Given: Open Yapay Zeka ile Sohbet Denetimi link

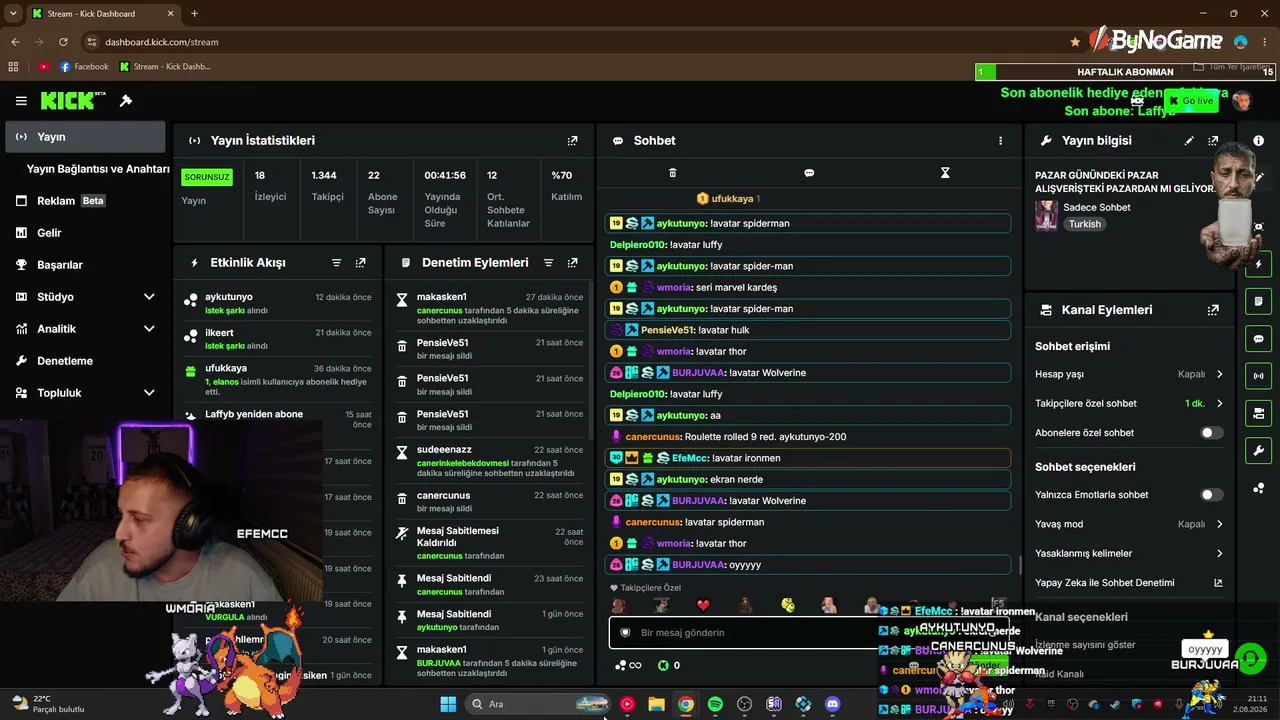Looking at the screenshot, I should point(1128,583).
